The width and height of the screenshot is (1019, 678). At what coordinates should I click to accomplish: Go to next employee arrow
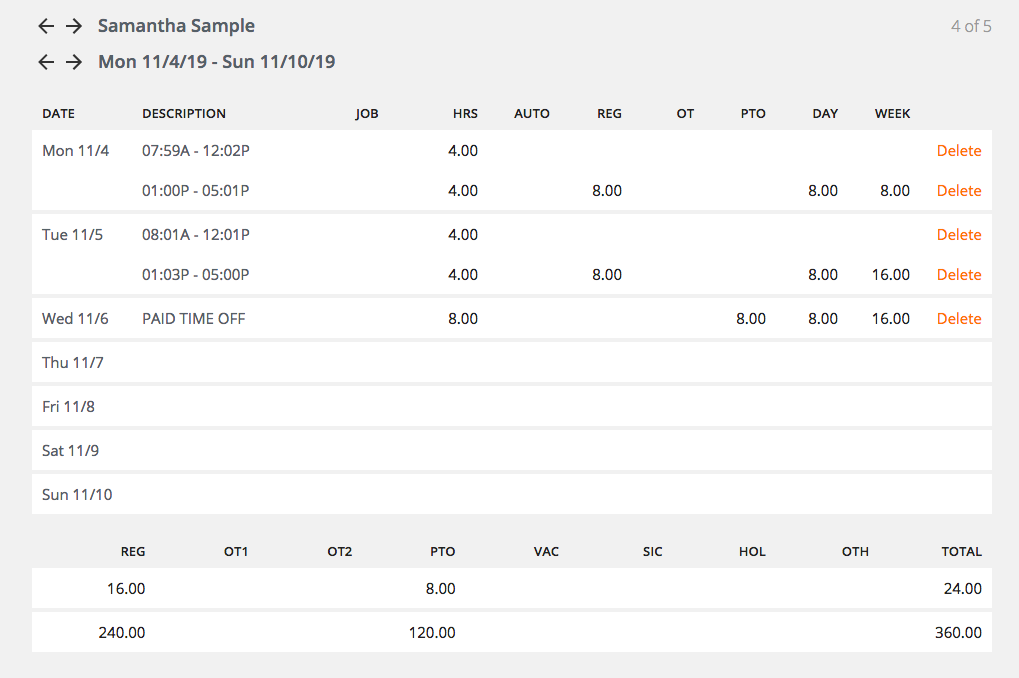click(x=74, y=26)
